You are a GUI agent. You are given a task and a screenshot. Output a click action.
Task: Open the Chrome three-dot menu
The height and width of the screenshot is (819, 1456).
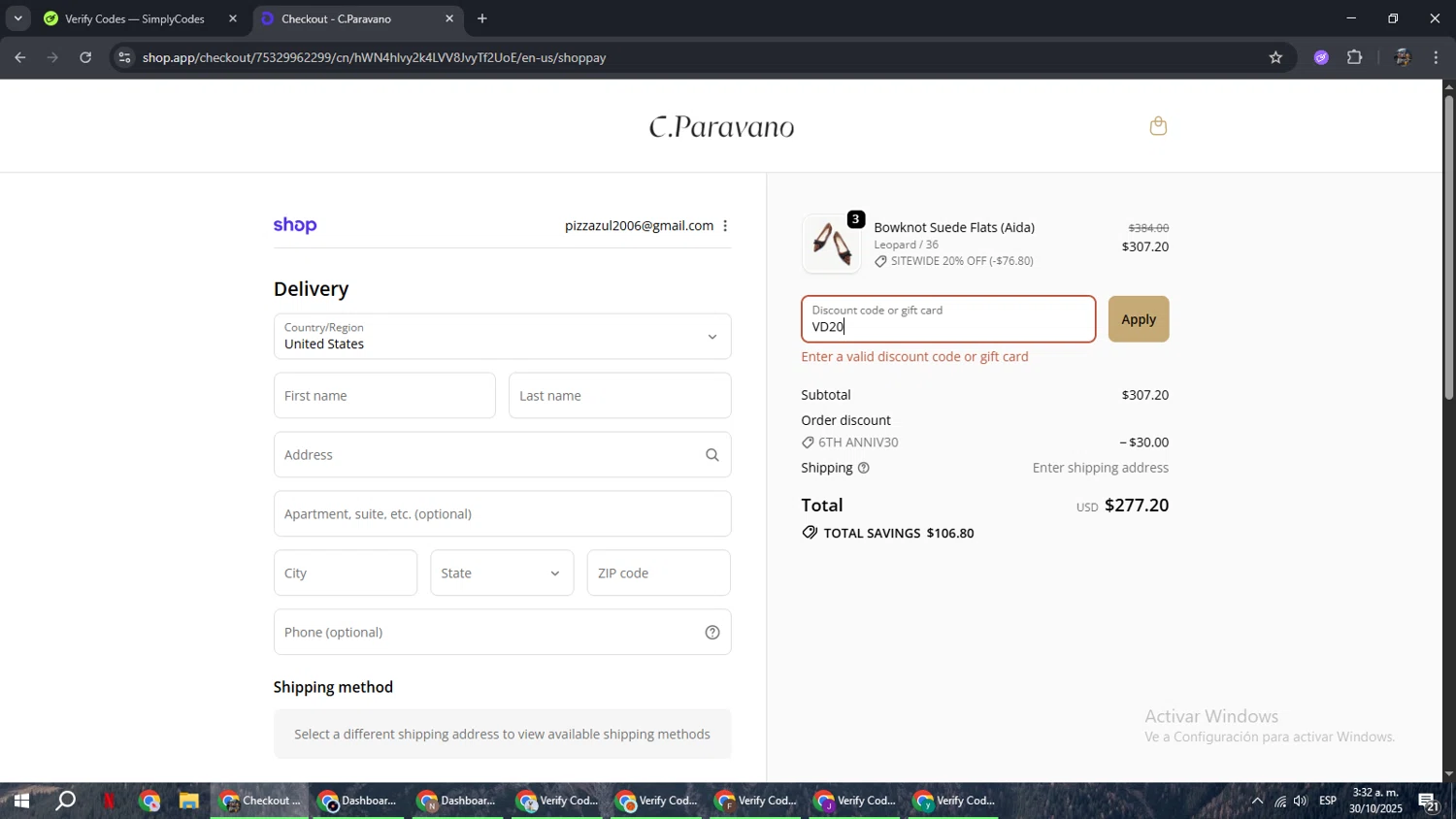pyautogui.click(x=1436, y=57)
